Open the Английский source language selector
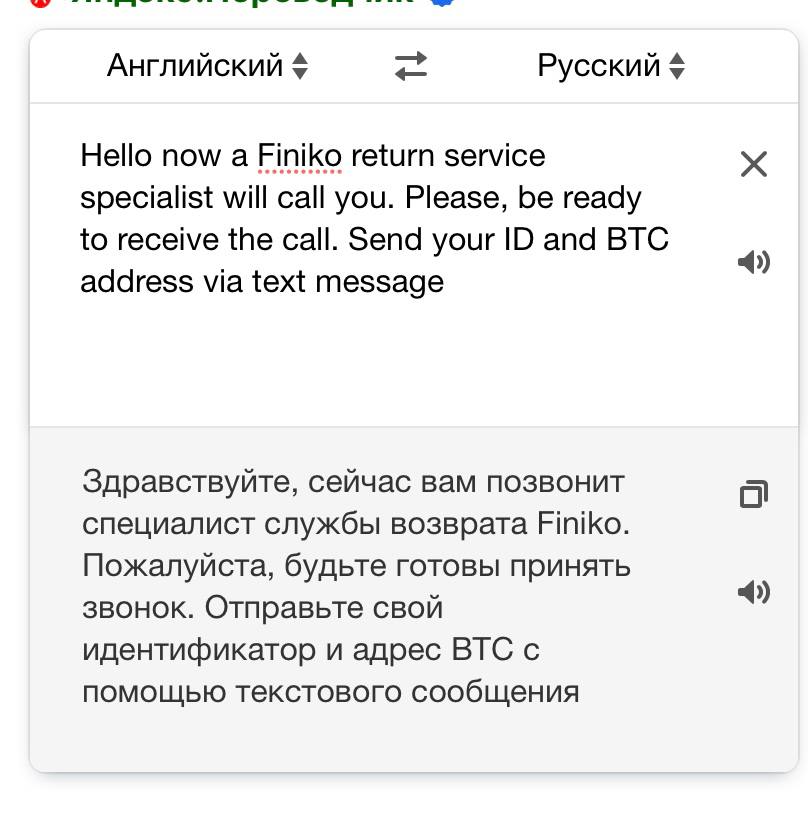Image resolution: width=808 pixels, height=828 pixels. point(207,66)
